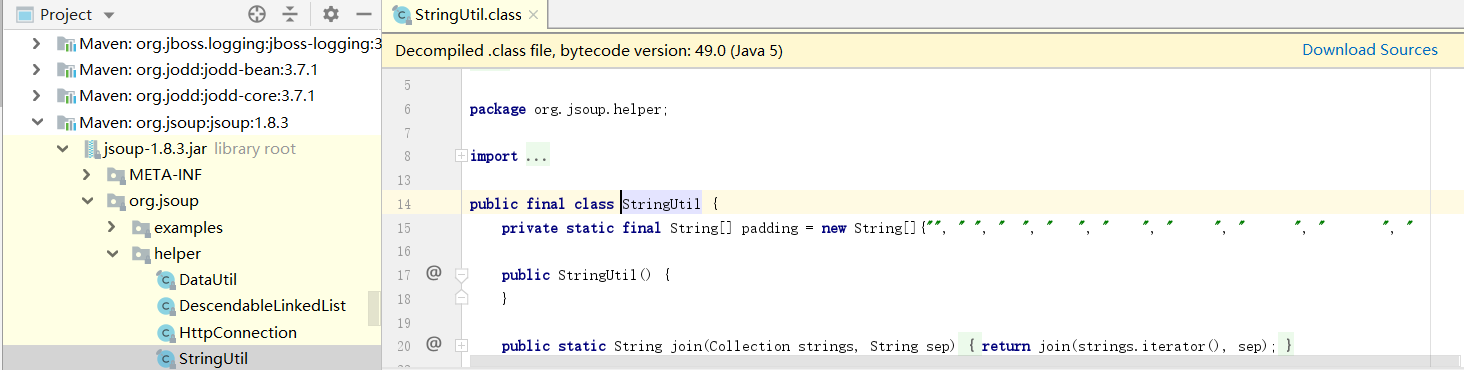The image size is (1464, 370).
Task: Close the StringUtil.class tab
Action: point(533,15)
